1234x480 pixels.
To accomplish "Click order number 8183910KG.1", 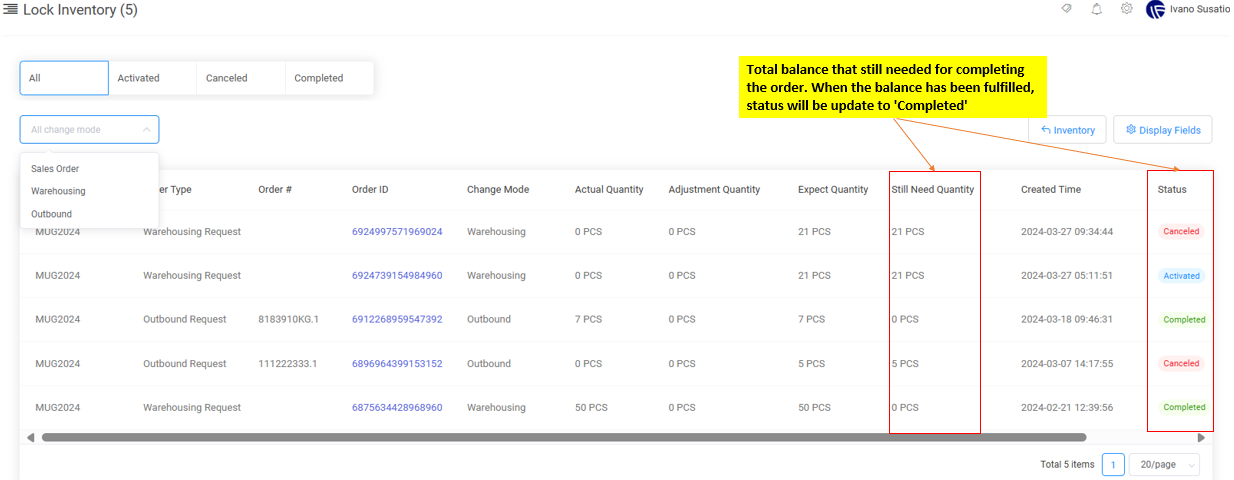I will [288, 319].
